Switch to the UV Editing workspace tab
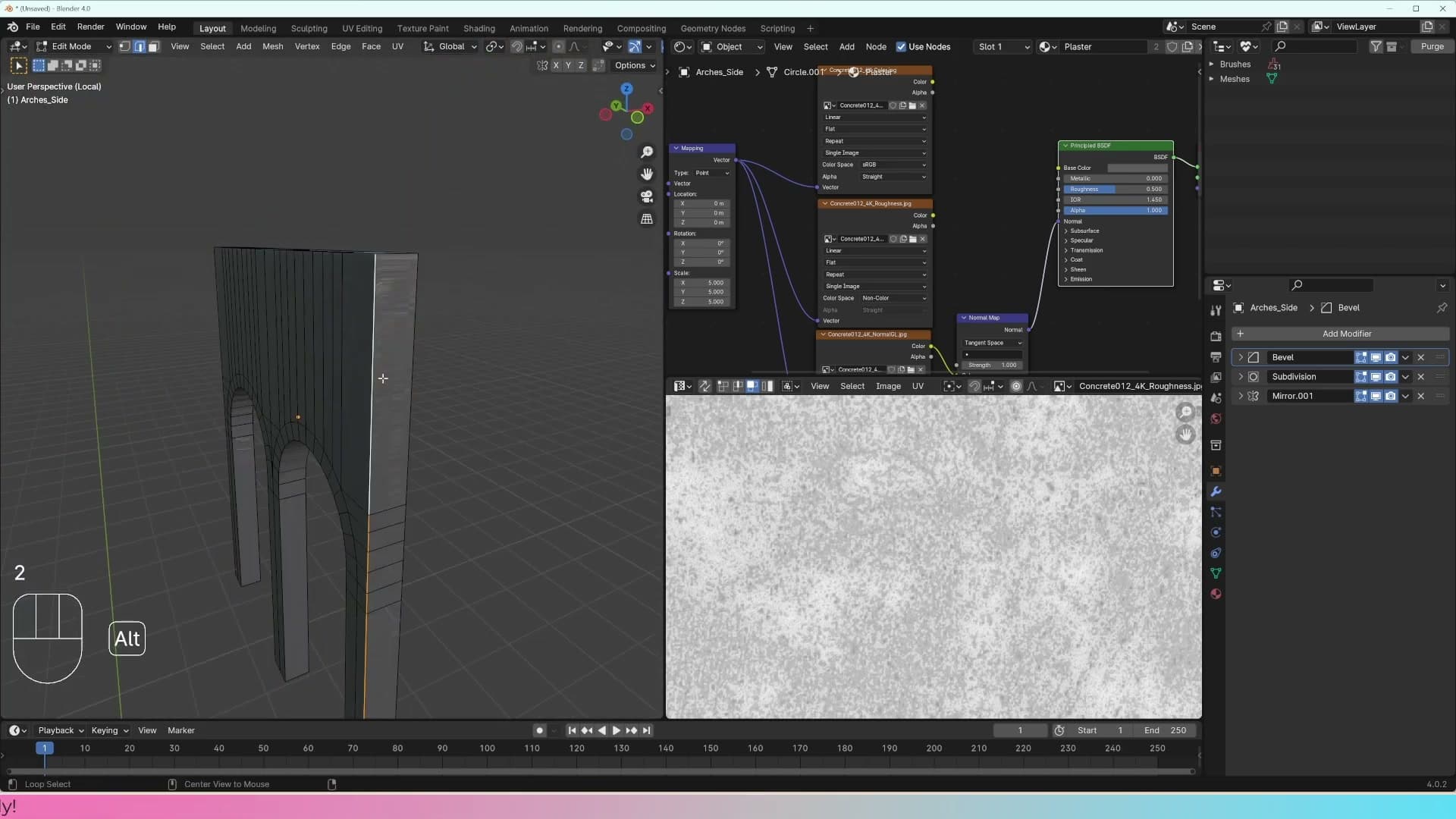Image resolution: width=1456 pixels, height=819 pixels. pos(362,28)
